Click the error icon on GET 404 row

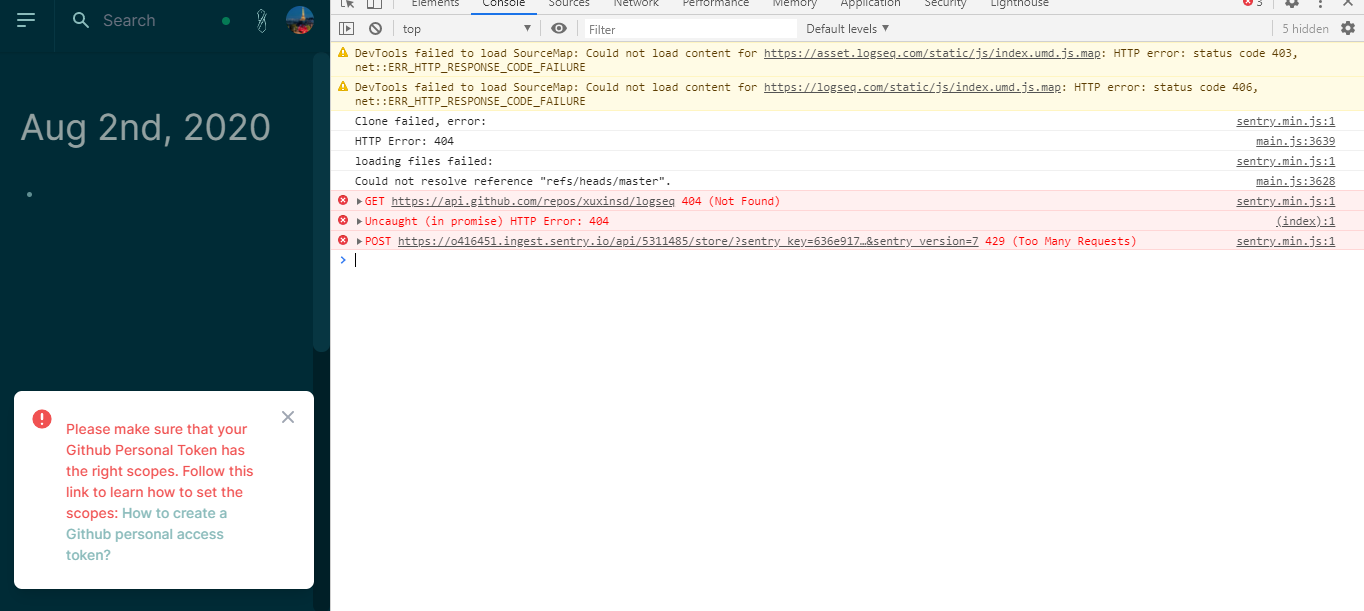tap(343, 201)
